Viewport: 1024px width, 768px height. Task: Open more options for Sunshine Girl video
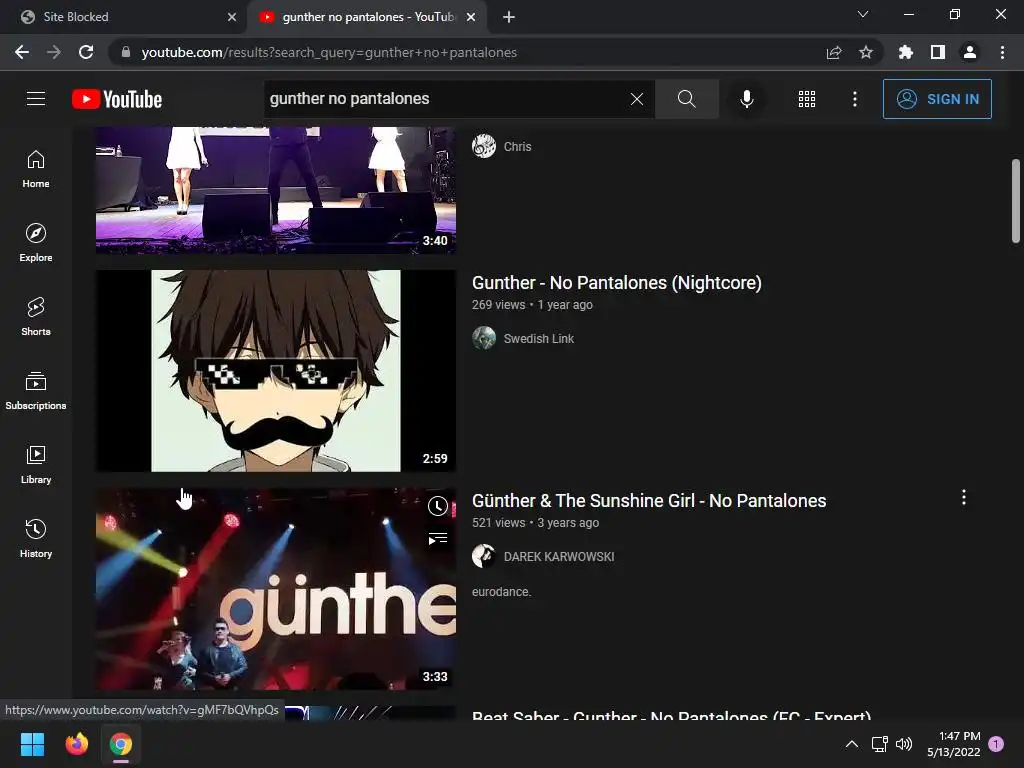(x=963, y=498)
